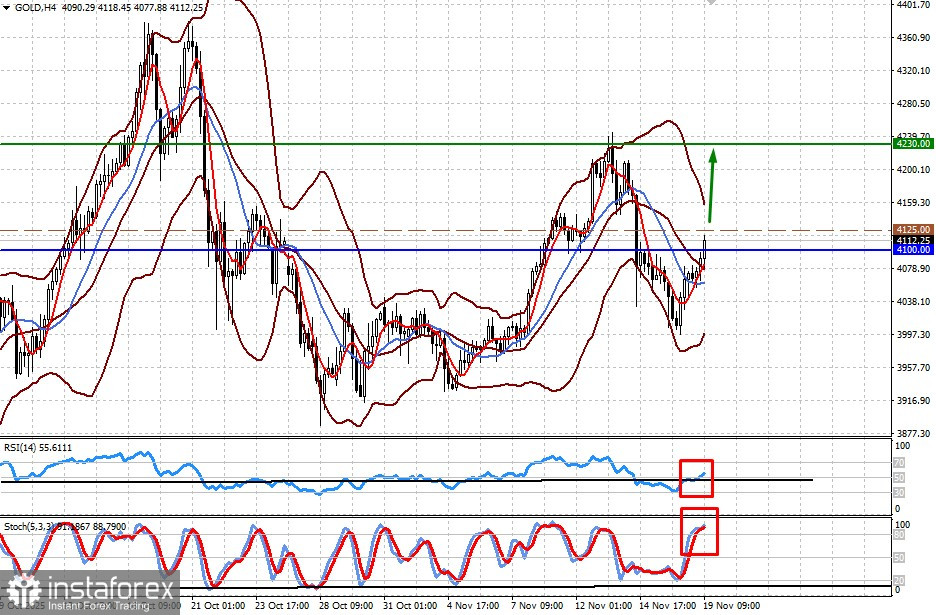Screen dimensions: 936x615
Task: Click the 28 Oct 09:00 time marker
Action: [347, 605]
